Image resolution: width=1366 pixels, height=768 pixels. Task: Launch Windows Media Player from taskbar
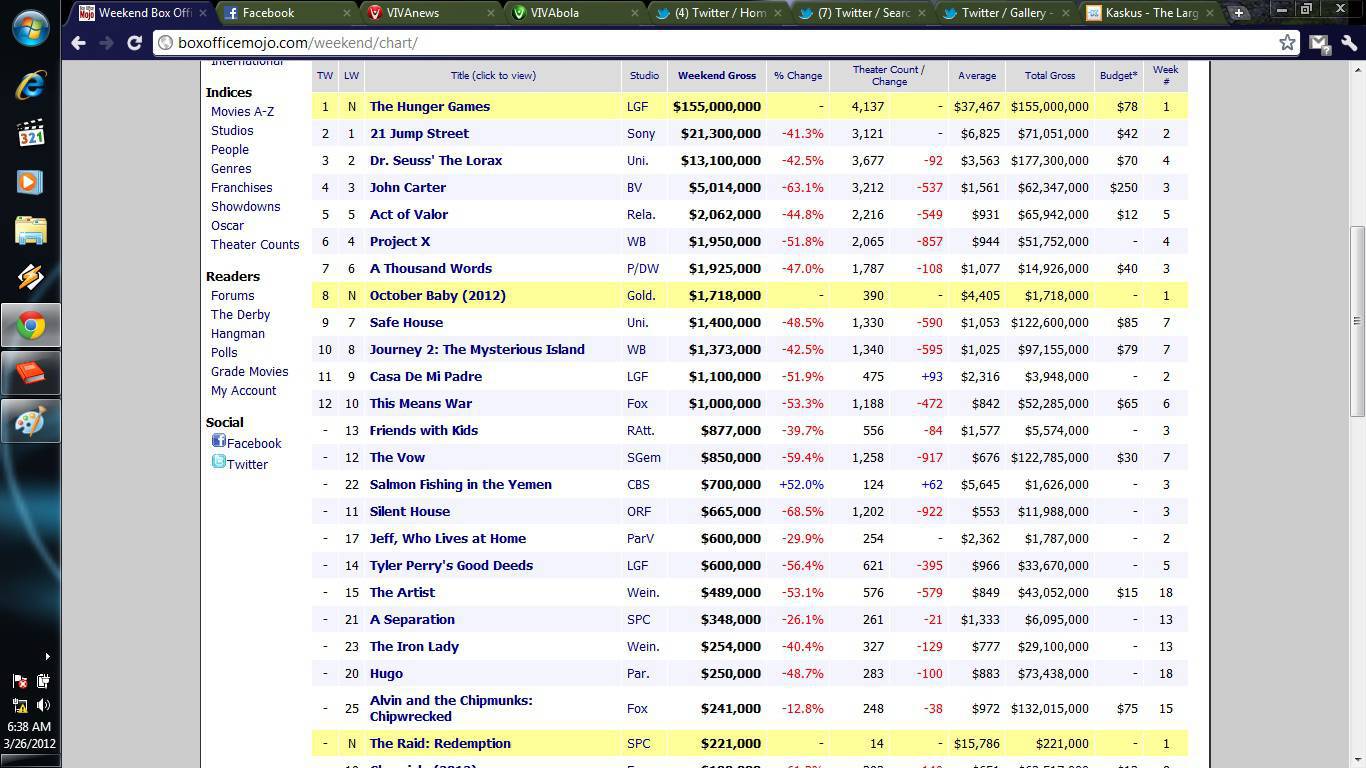[x=30, y=182]
